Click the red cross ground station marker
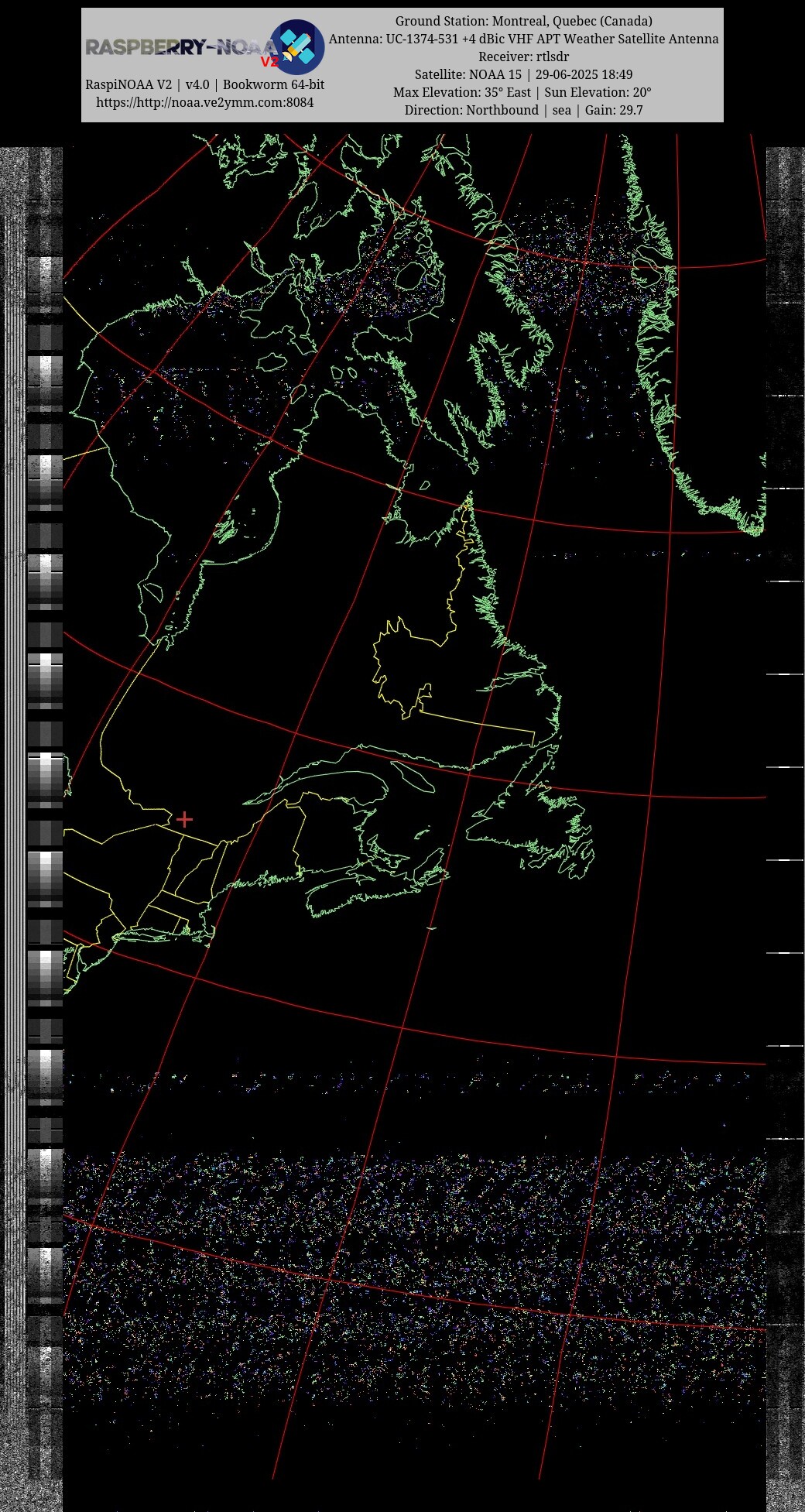805x1512 pixels. click(184, 819)
